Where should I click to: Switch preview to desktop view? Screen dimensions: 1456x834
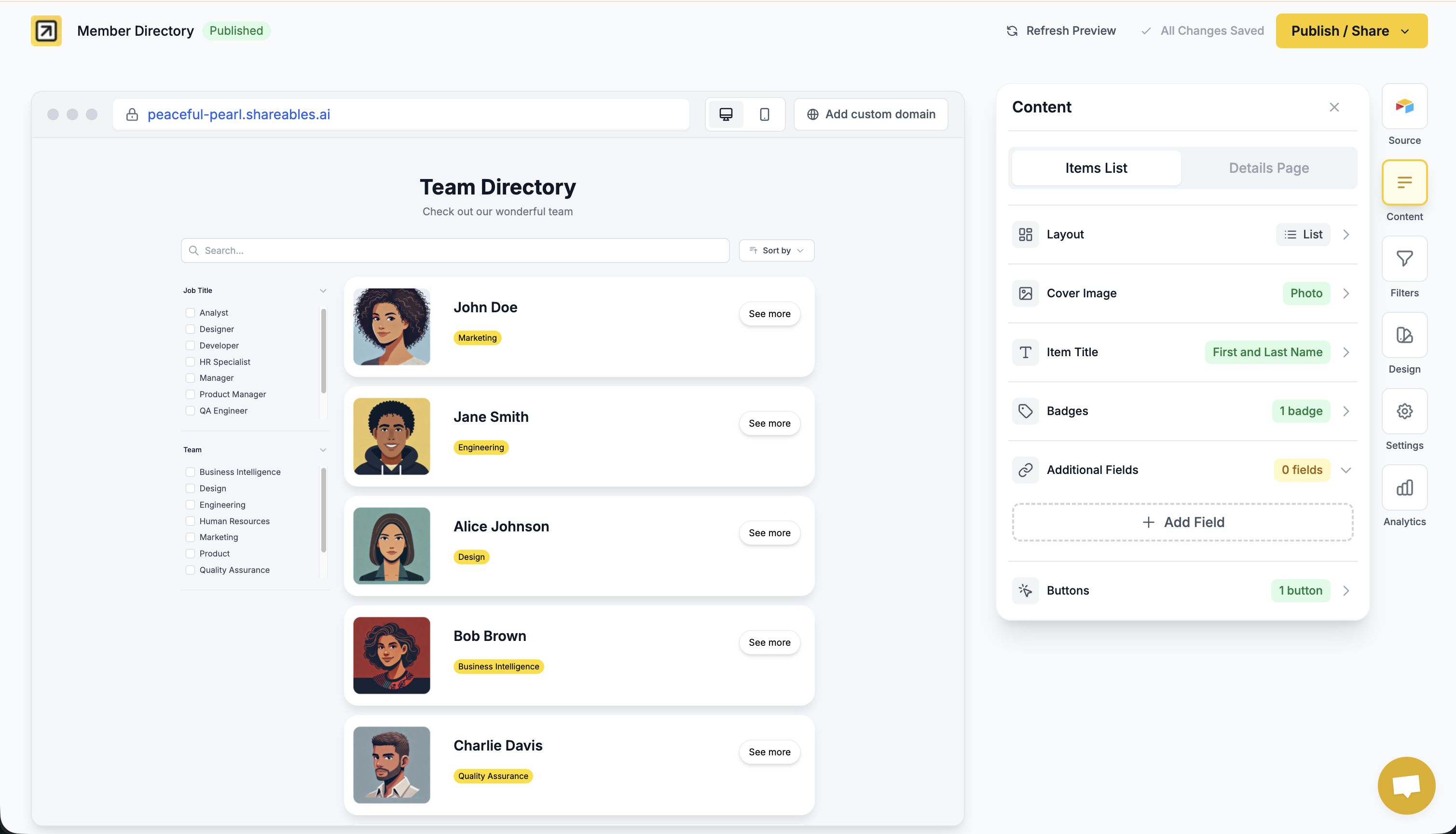[x=726, y=114]
